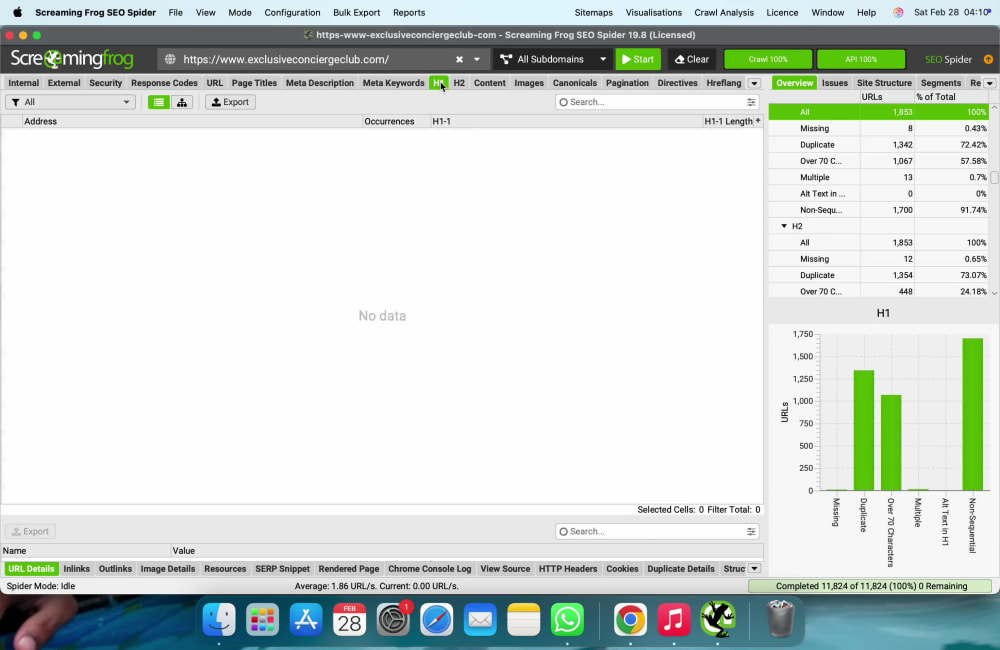
Task: Open the App Store Dock icon
Action: click(305, 619)
